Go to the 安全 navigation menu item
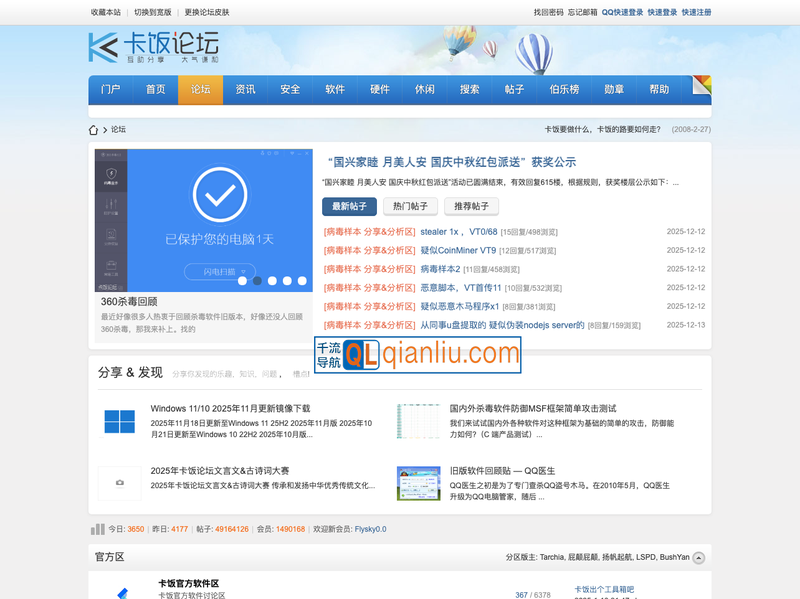This screenshot has height=599, width=800. (x=290, y=89)
